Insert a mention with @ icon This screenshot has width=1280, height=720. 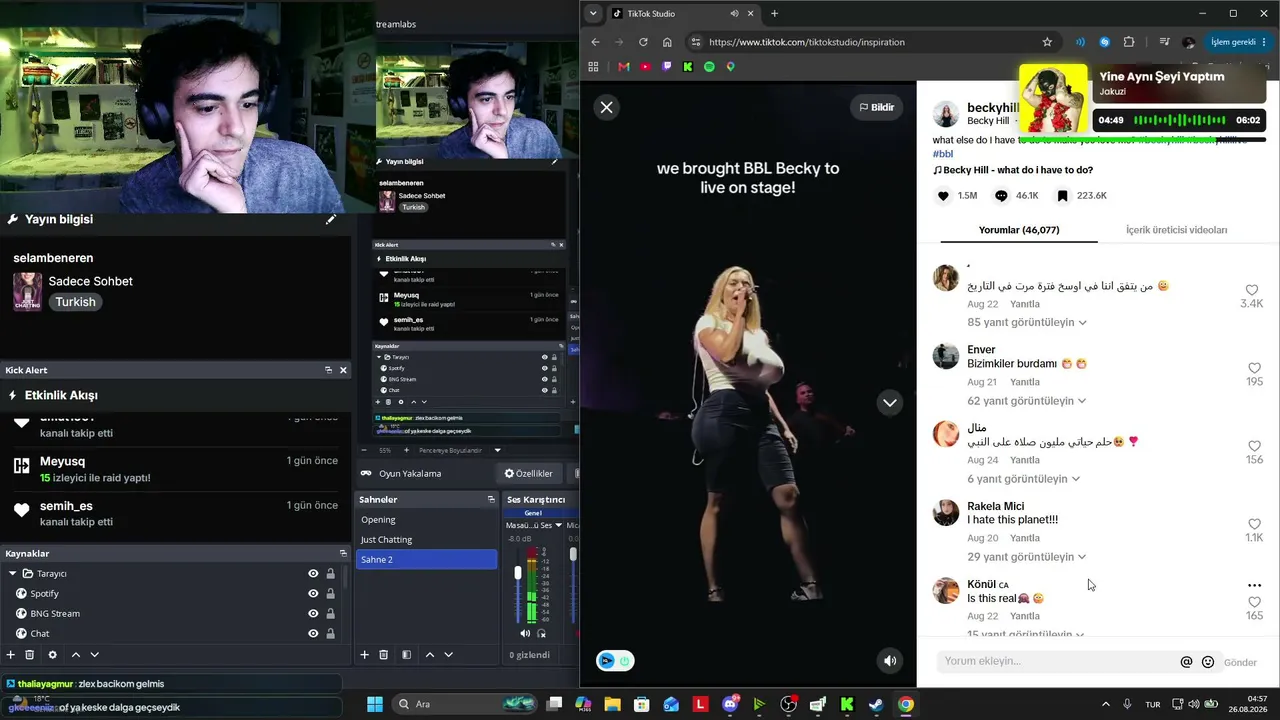1187,662
